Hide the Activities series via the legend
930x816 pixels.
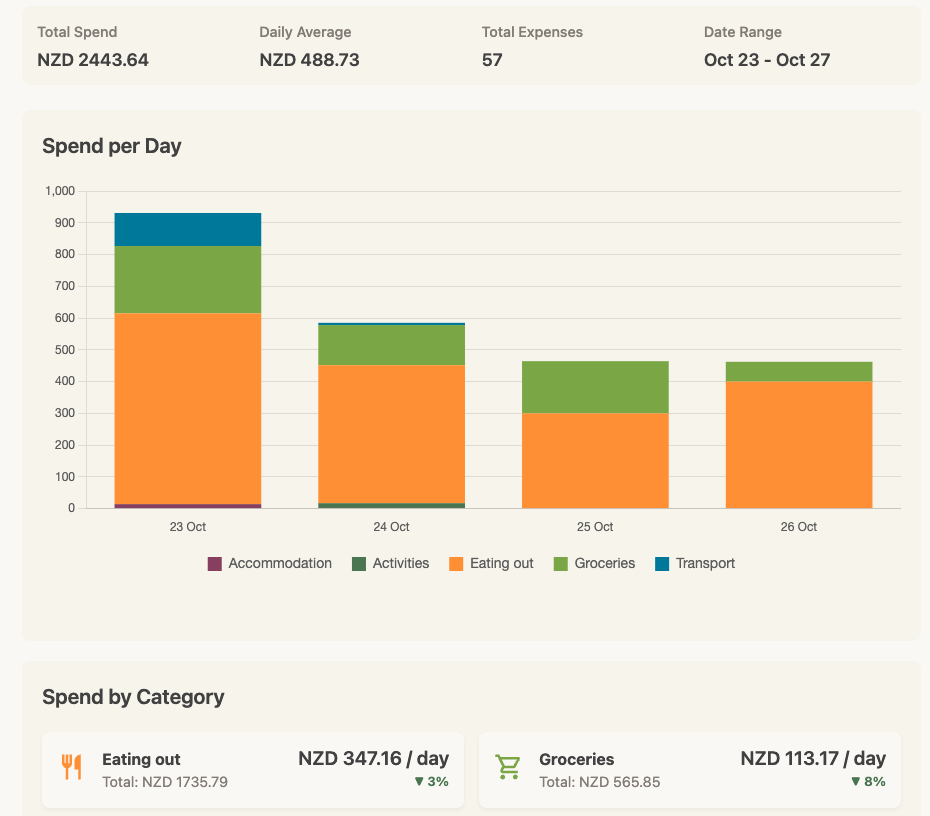390,564
